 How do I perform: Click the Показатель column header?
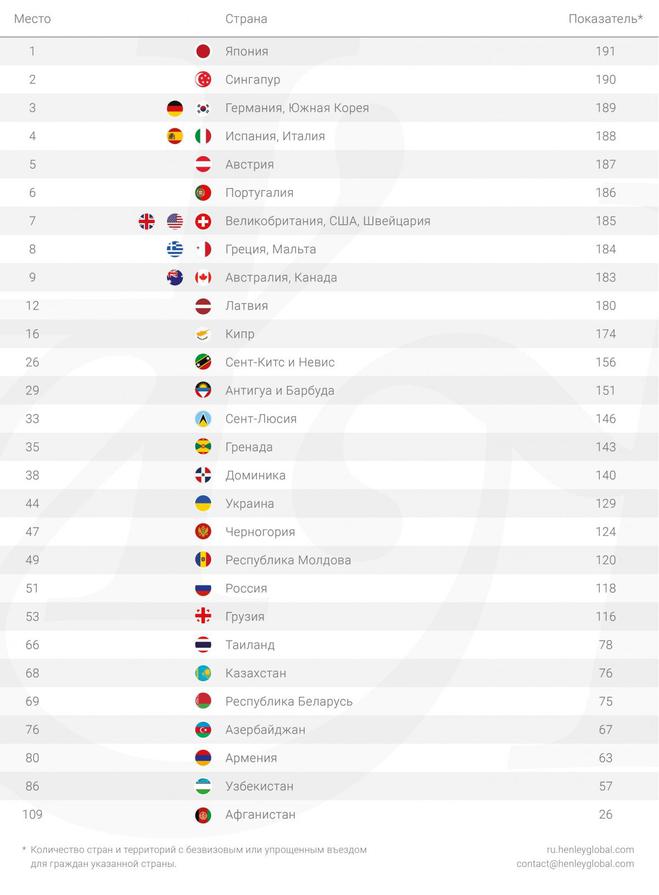605,19
